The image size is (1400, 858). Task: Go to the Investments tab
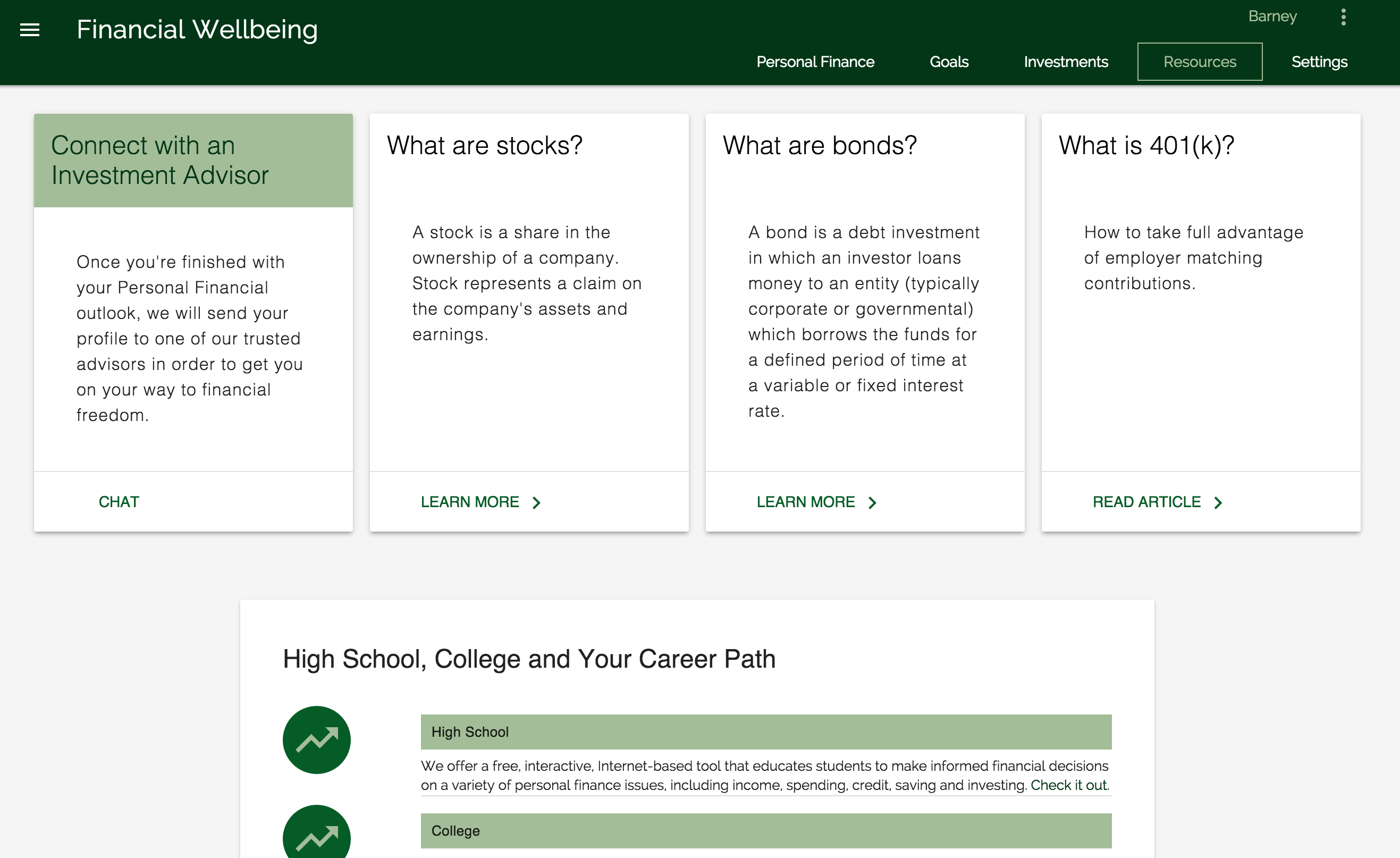1065,61
